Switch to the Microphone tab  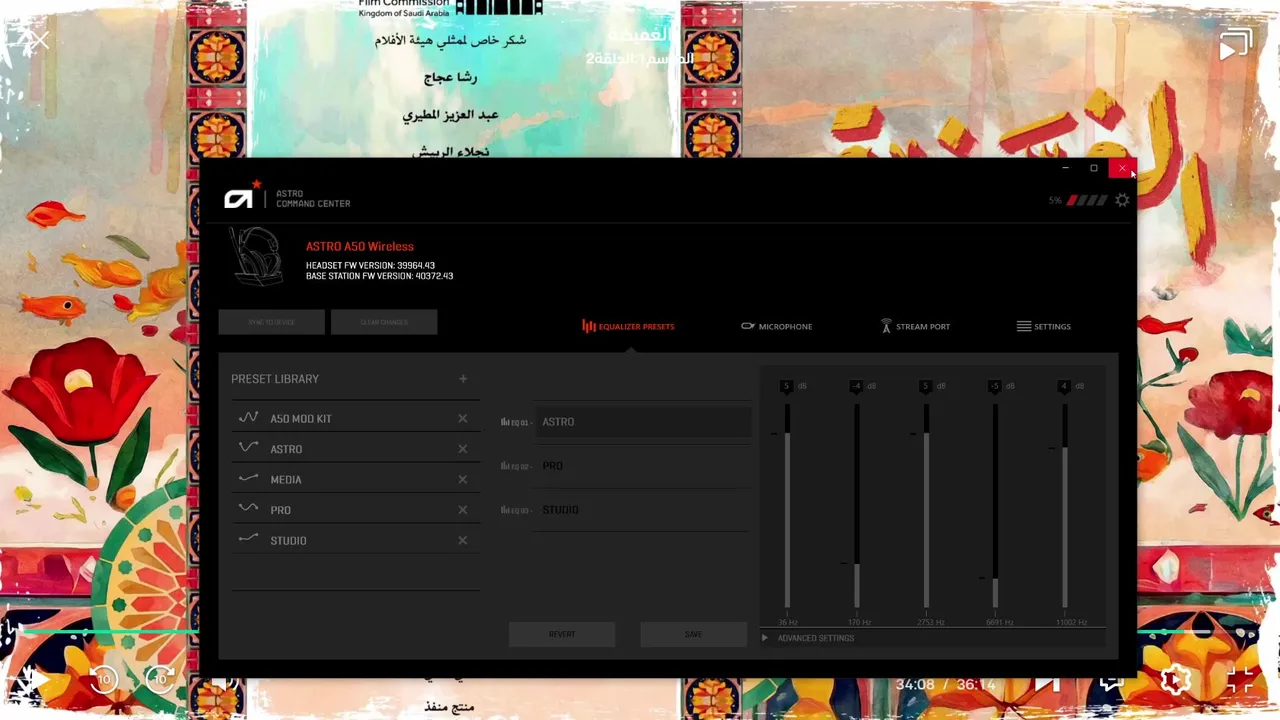click(776, 326)
